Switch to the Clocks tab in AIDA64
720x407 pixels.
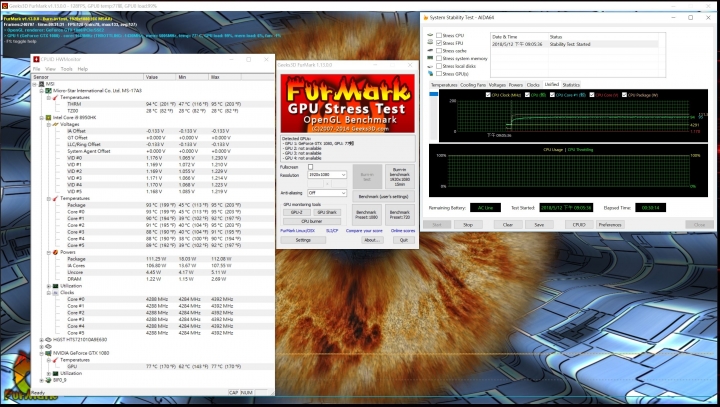pyautogui.click(x=533, y=85)
